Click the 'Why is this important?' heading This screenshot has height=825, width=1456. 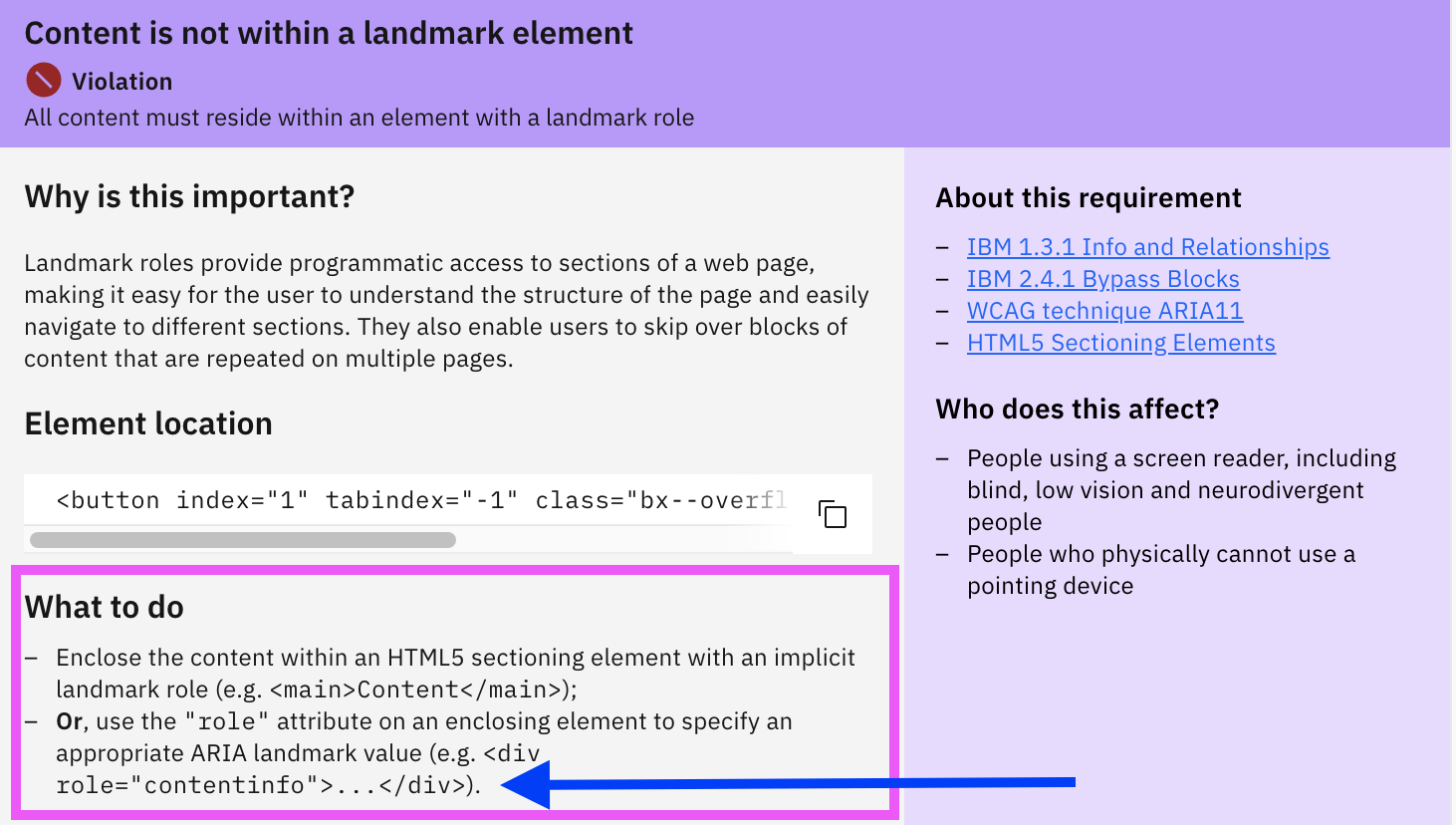pos(187,196)
